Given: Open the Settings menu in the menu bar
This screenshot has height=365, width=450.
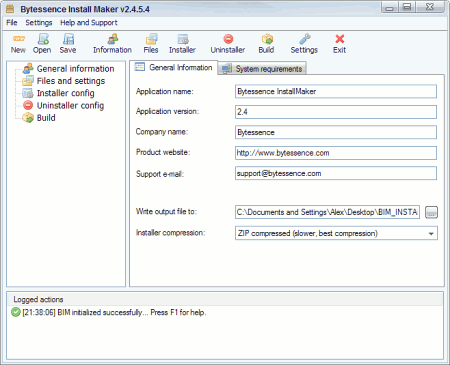Looking at the screenshot, I should [x=39, y=23].
